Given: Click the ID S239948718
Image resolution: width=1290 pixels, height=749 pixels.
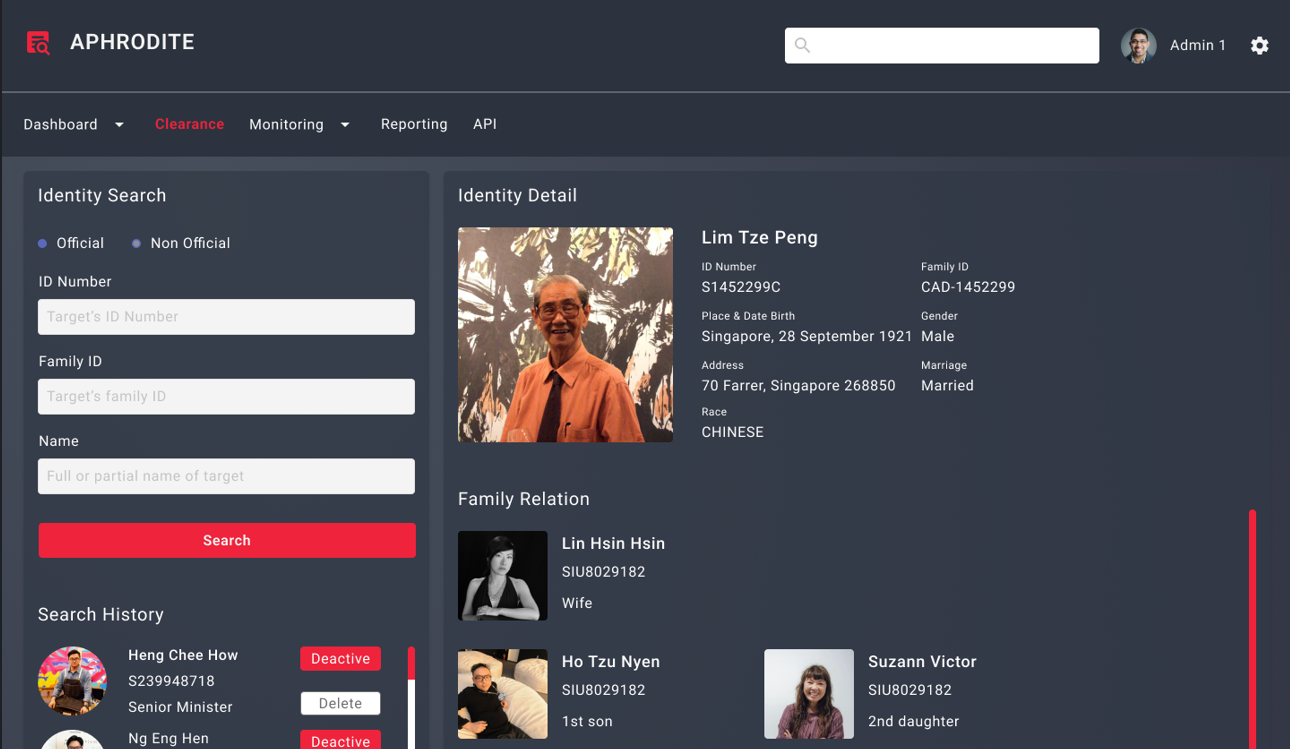Looking at the screenshot, I should pyautogui.click(x=171, y=681).
